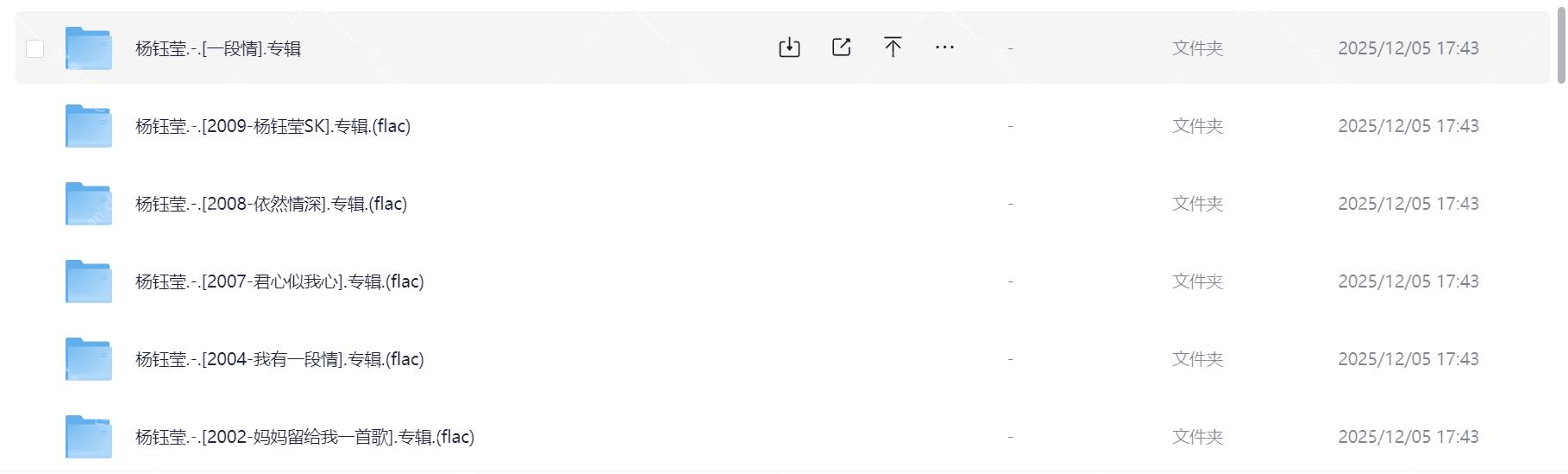Open the 2008-依然情深 album folder name
The height and width of the screenshot is (474, 1568).
(x=271, y=204)
